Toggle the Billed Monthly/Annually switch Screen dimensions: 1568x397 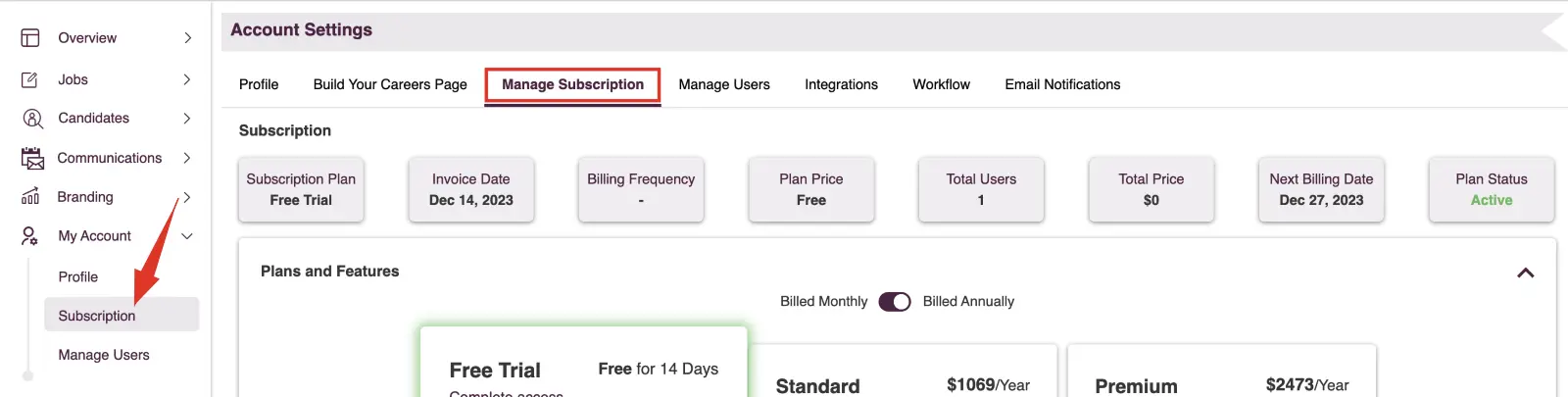click(x=895, y=302)
